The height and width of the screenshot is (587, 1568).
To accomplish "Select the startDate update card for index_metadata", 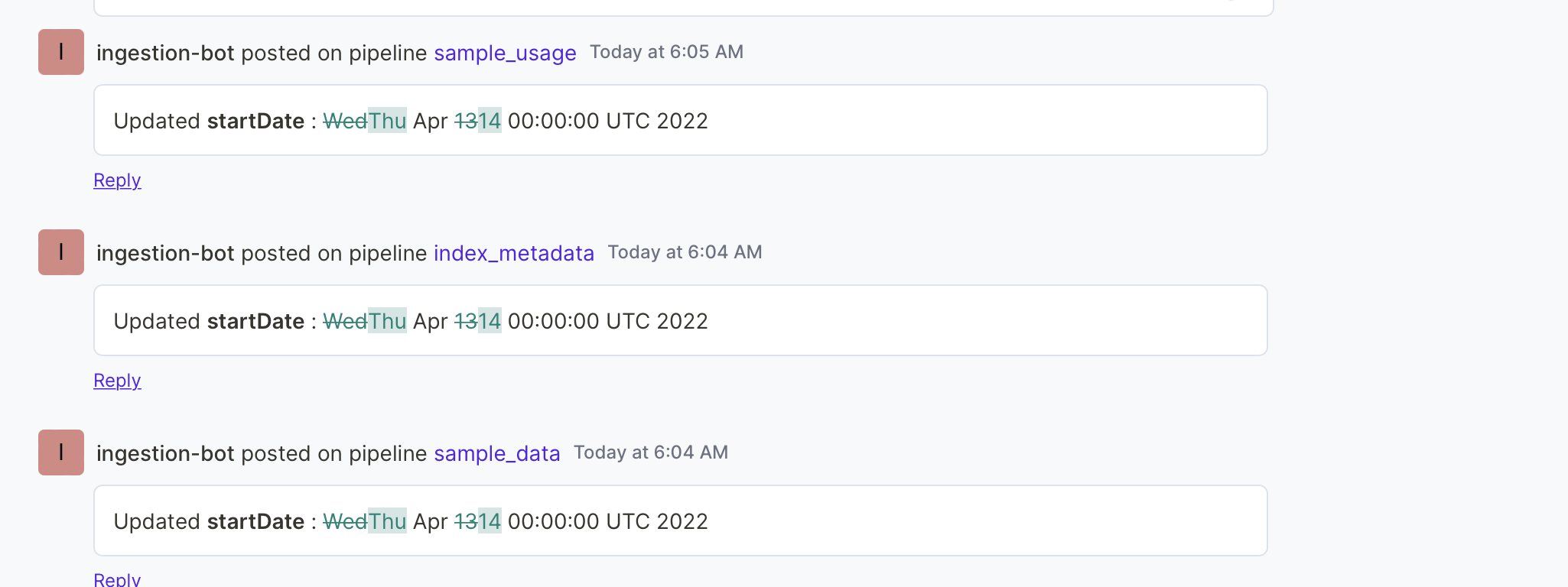I will (680, 320).
